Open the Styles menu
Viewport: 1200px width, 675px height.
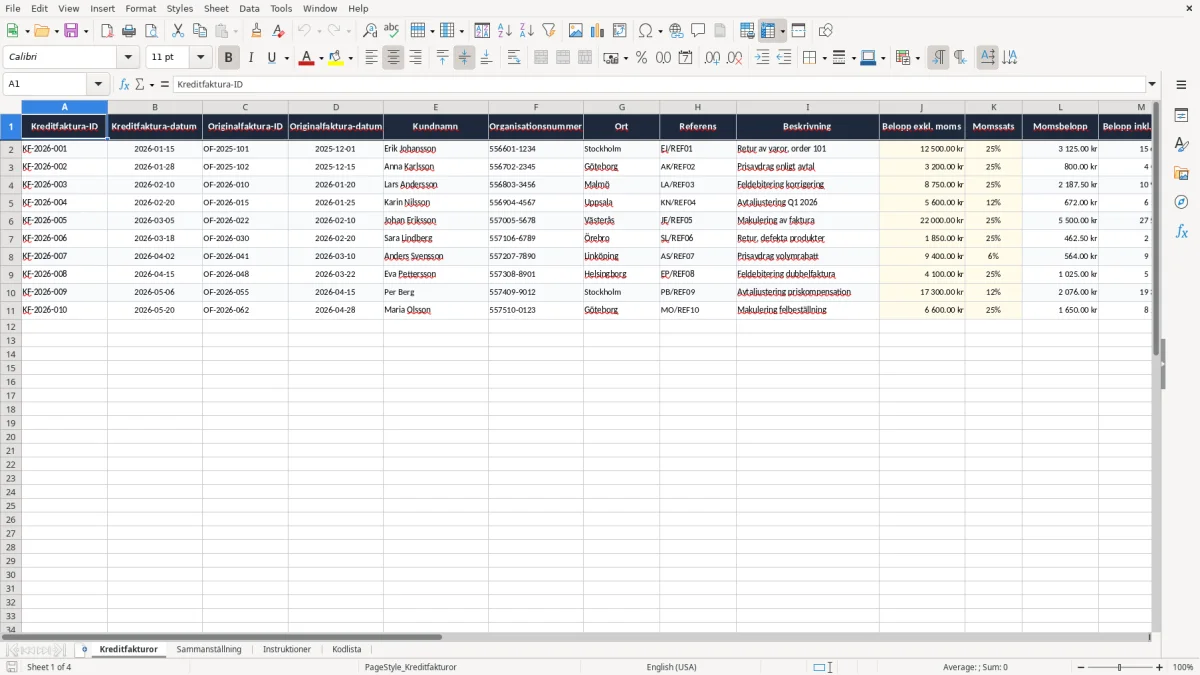tap(180, 8)
